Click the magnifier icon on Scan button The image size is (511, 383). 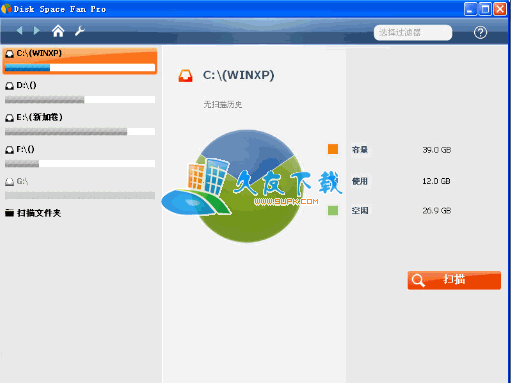pos(418,280)
